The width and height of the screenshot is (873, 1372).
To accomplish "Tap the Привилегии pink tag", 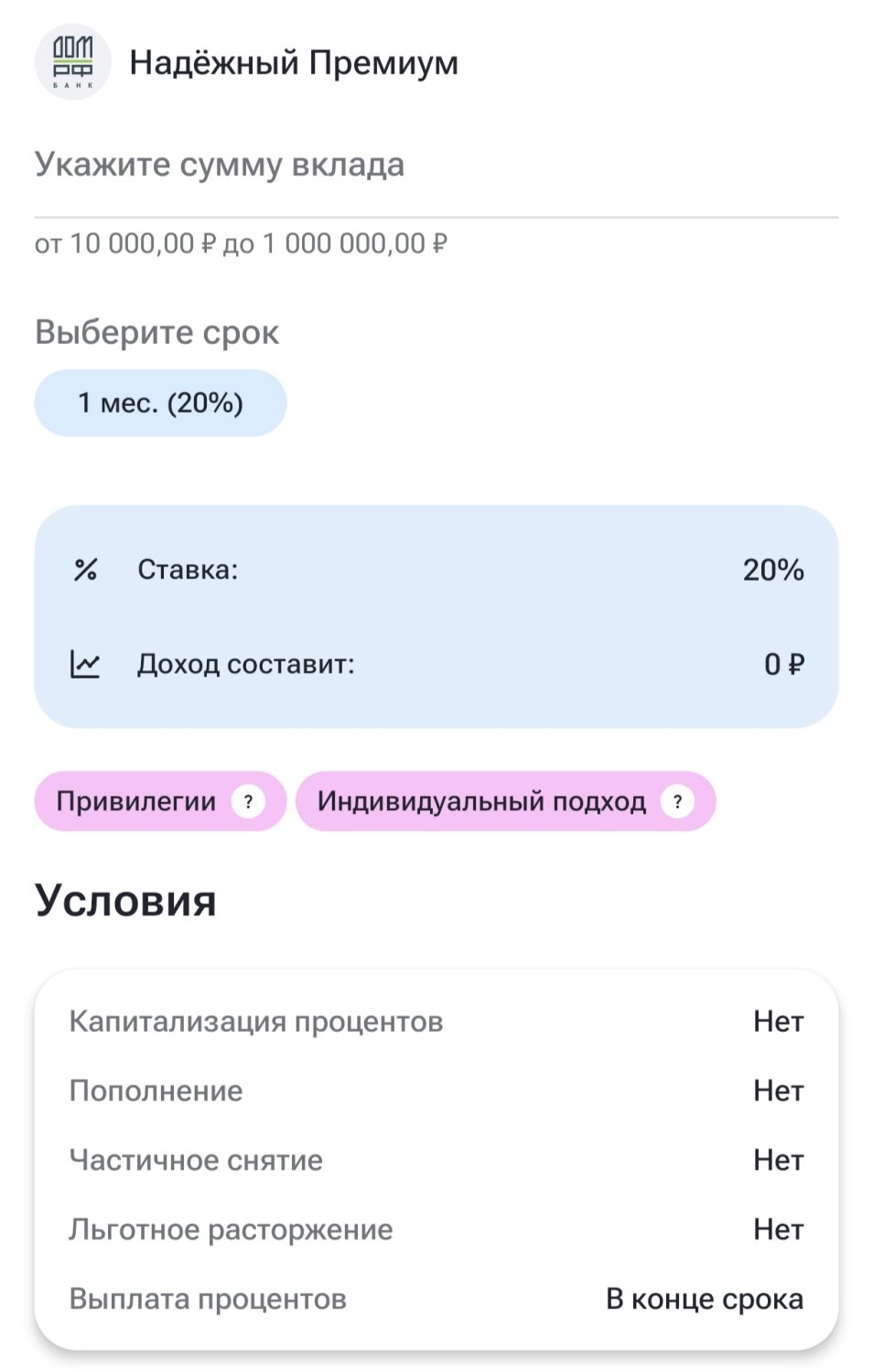I will tap(135, 802).
